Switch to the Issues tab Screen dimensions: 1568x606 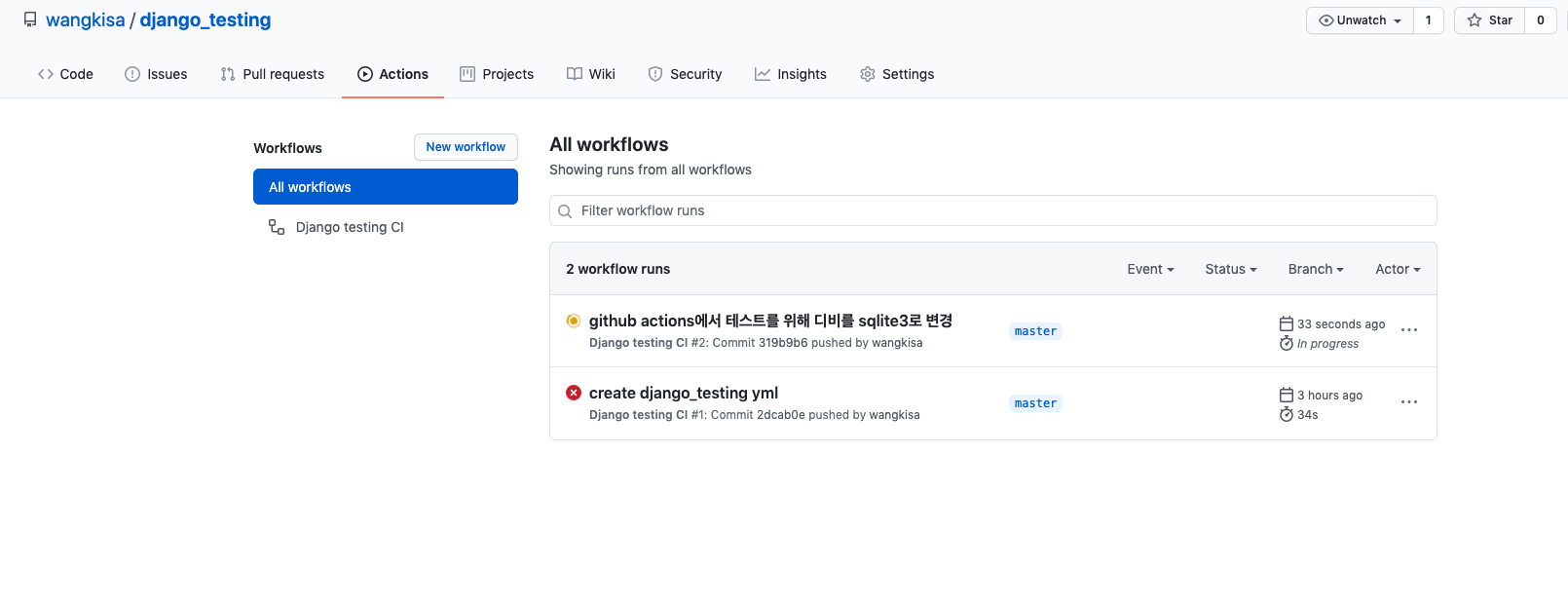[x=156, y=74]
